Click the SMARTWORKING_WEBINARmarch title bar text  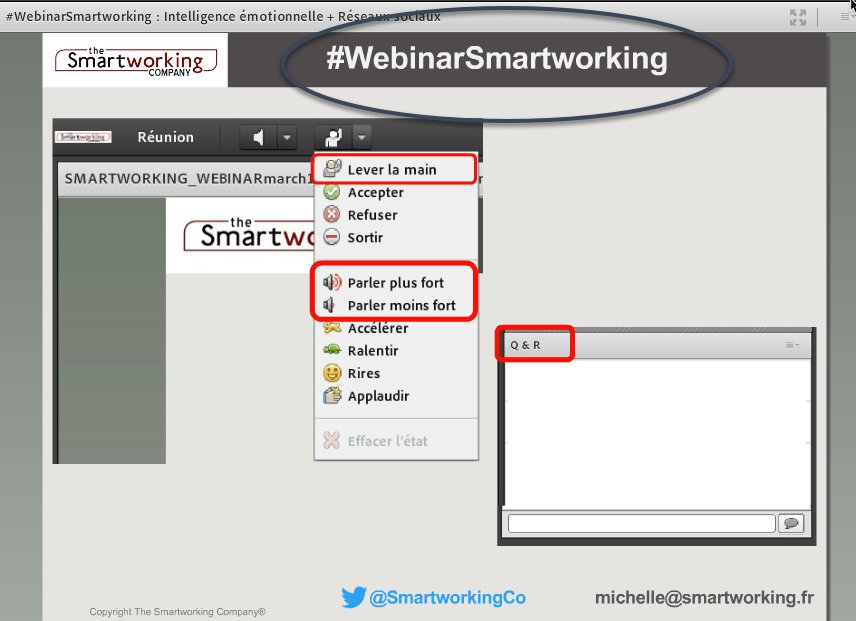tap(189, 178)
